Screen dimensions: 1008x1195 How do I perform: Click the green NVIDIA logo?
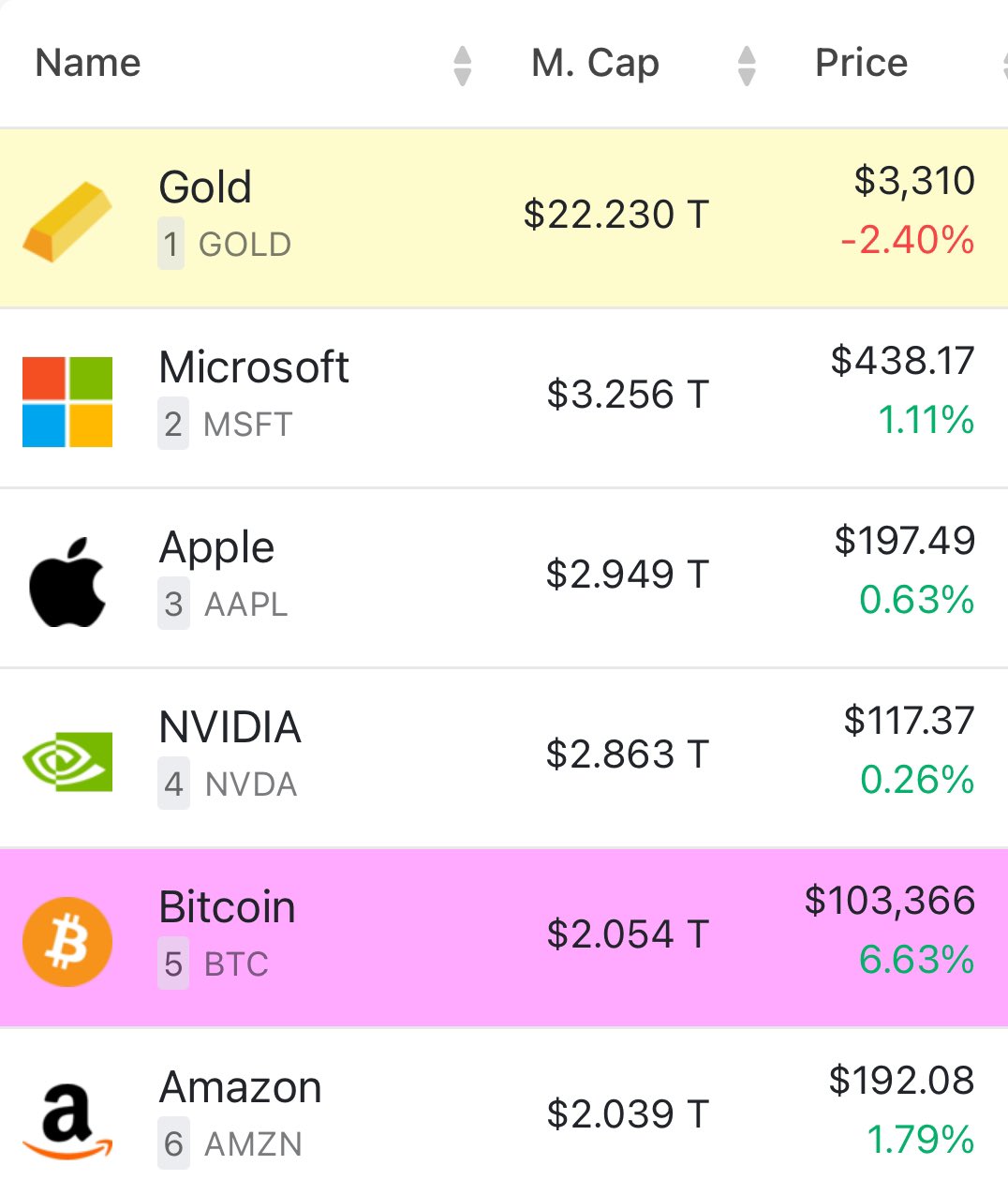pos(67,761)
